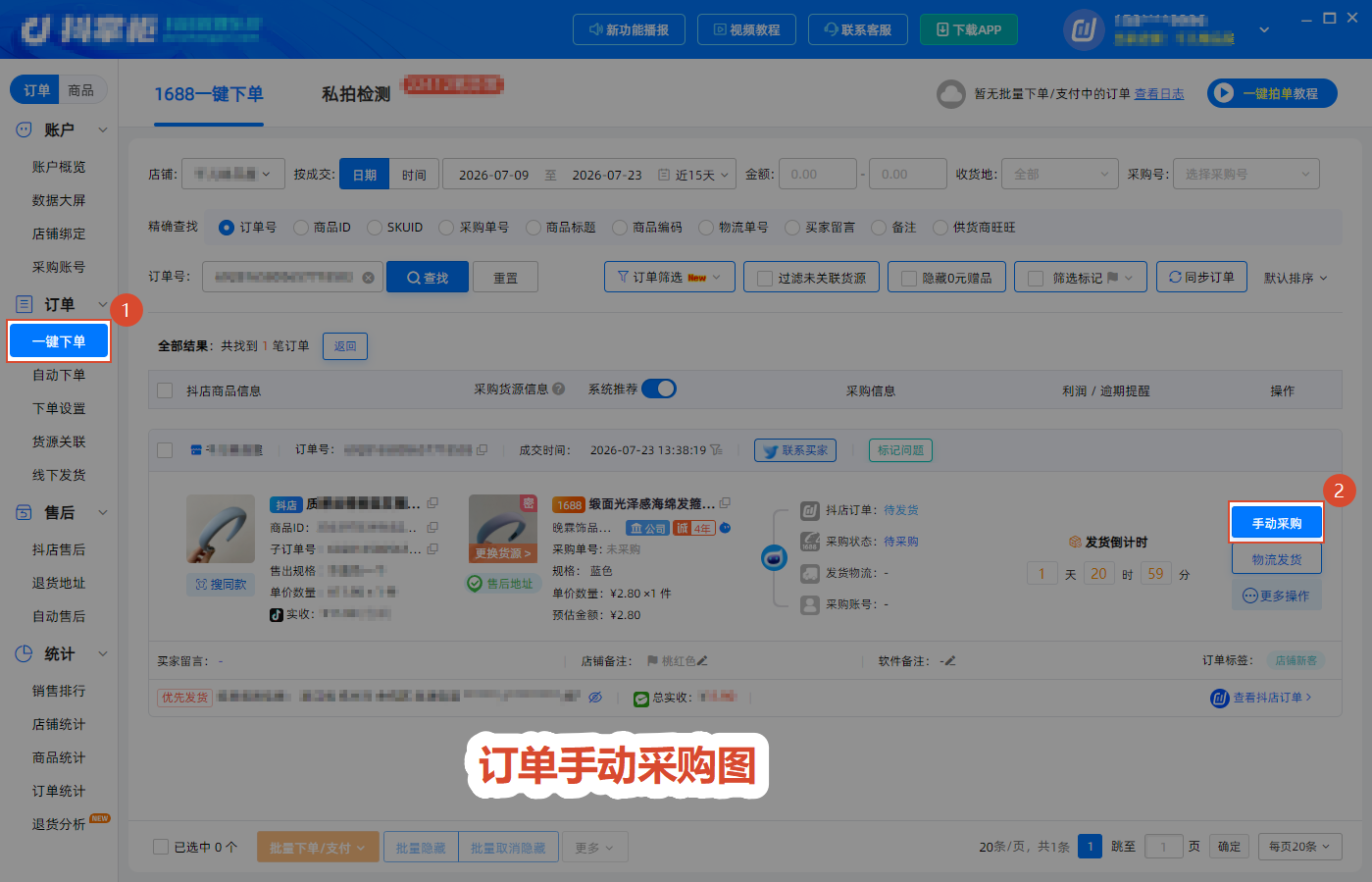
Task: Click the user avatar icon in title bar
Action: 1084,30
